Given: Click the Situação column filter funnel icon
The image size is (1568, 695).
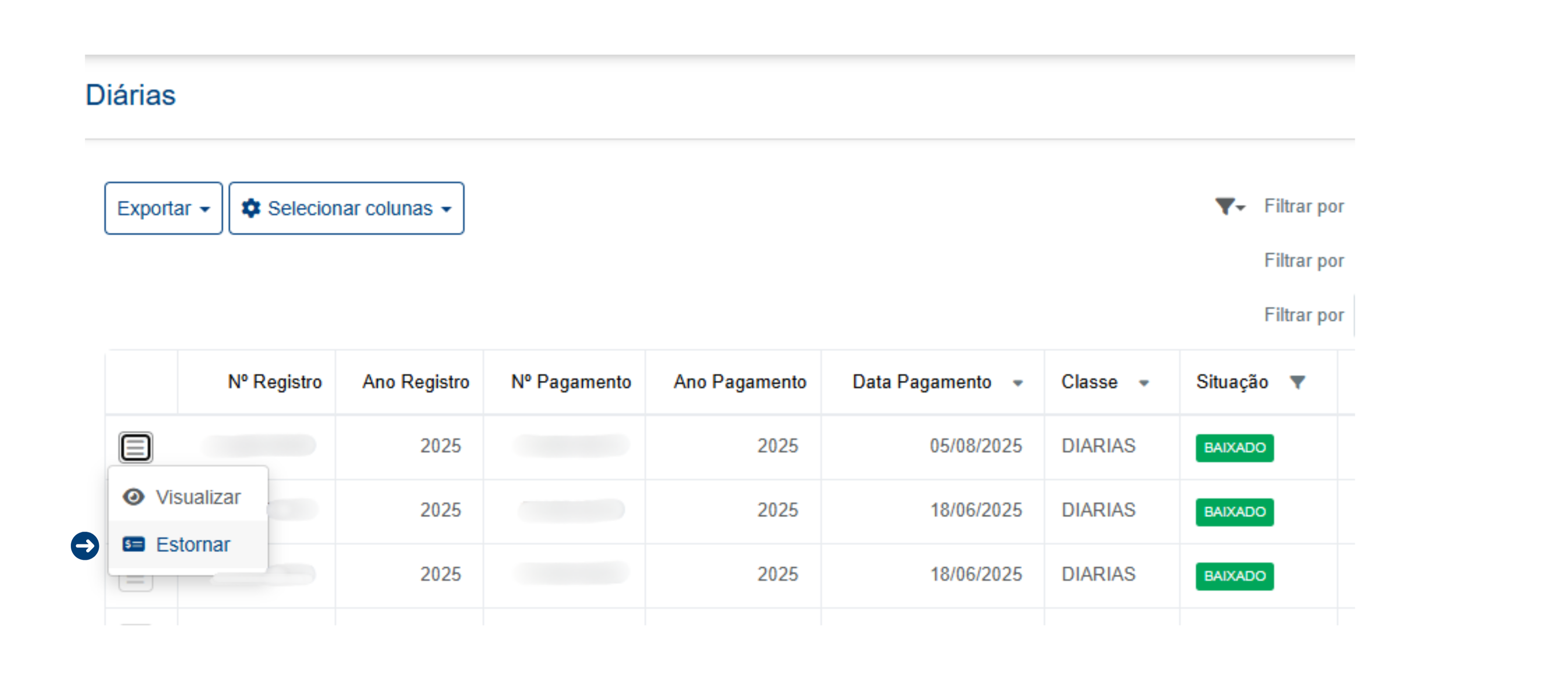Looking at the screenshot, I should (x=1297, y=382).
